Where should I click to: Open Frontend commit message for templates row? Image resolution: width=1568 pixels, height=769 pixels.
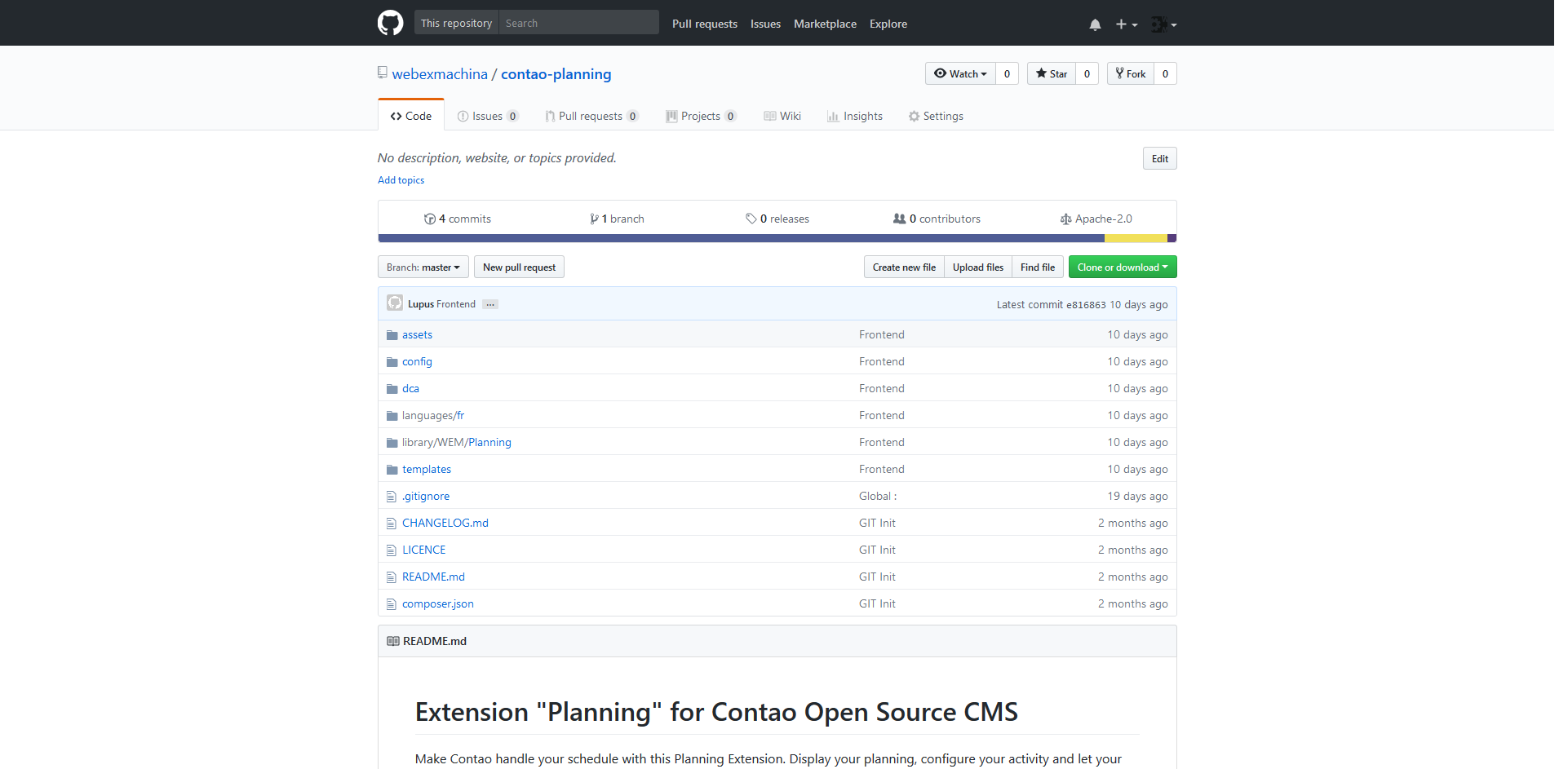coord(882,469)
